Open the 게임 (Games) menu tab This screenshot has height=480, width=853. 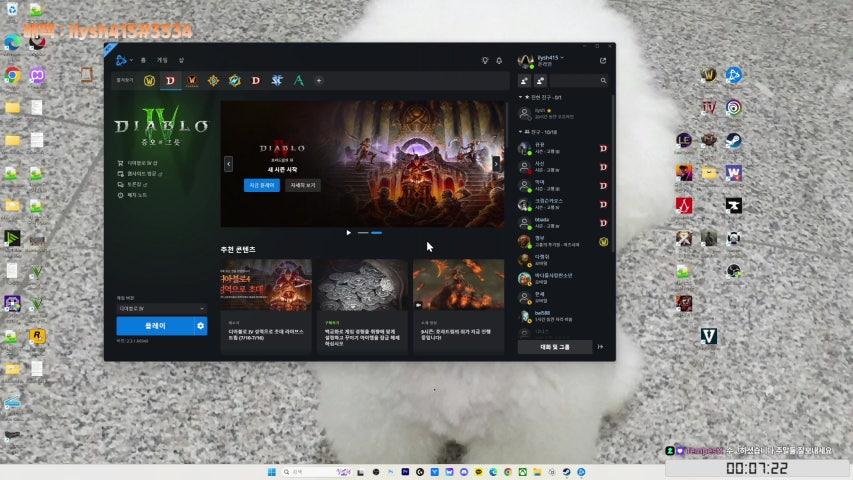[162, 60]
